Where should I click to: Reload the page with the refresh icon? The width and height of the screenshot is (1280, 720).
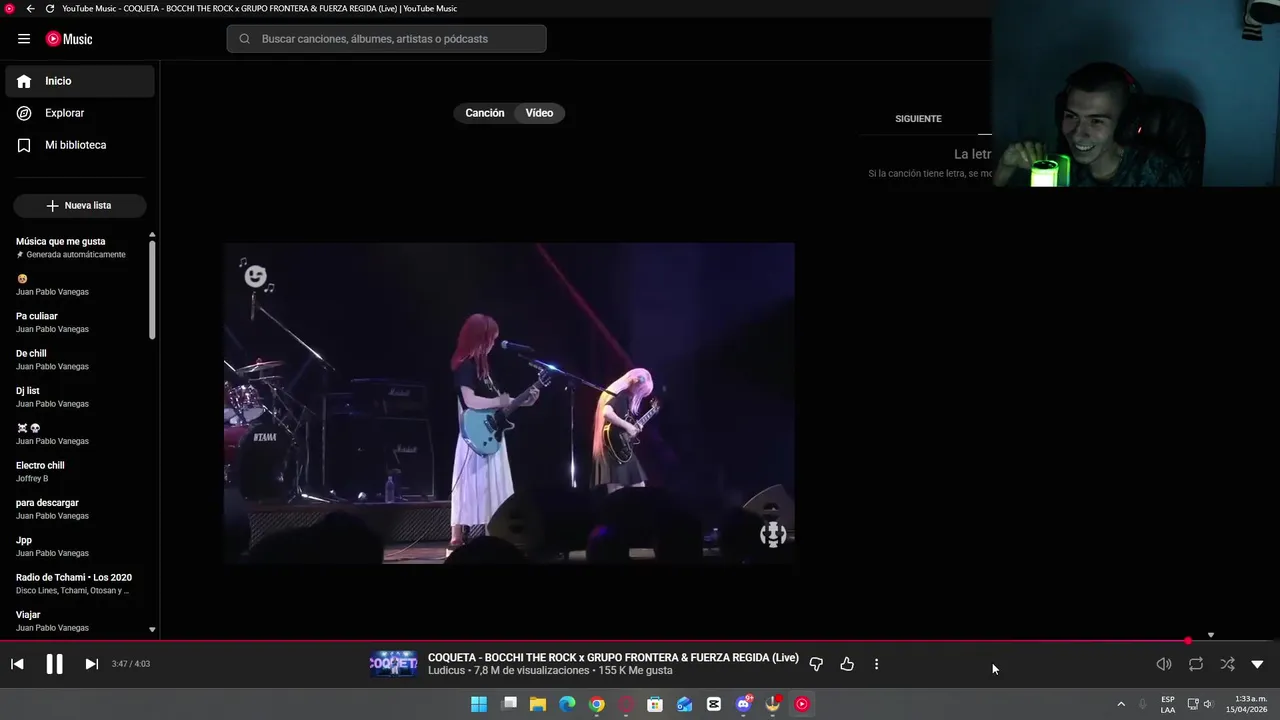click(50, 8)
